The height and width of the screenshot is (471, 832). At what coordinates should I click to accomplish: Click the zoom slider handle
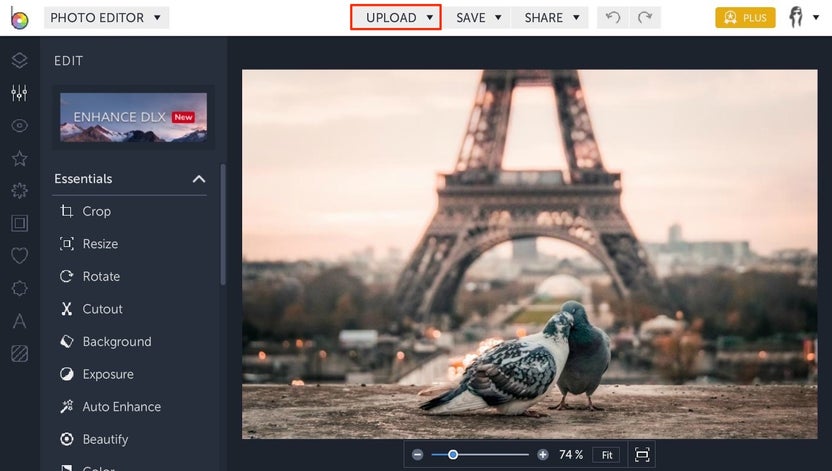click(x=453, y=455)
